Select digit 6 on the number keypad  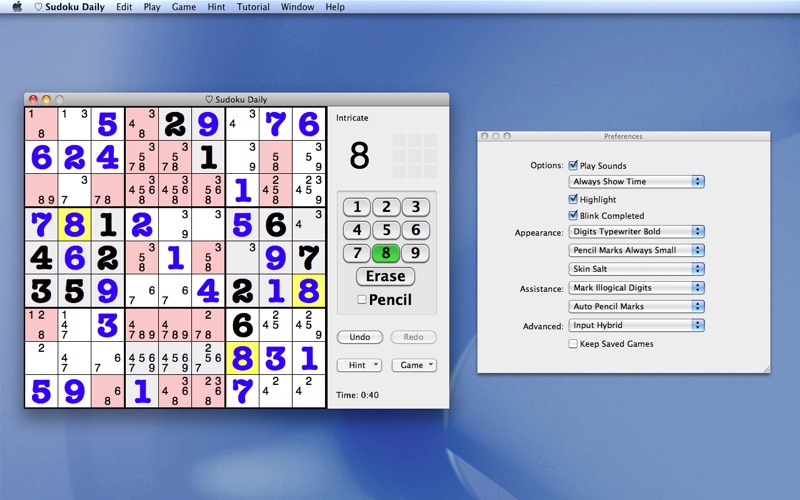point(415,230)
